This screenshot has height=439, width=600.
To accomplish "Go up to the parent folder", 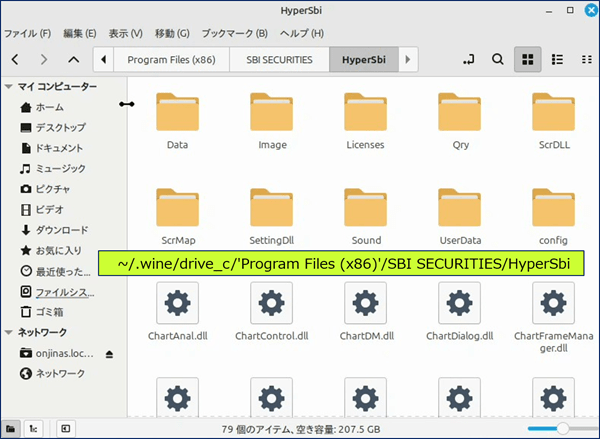I will pos(73,59).
